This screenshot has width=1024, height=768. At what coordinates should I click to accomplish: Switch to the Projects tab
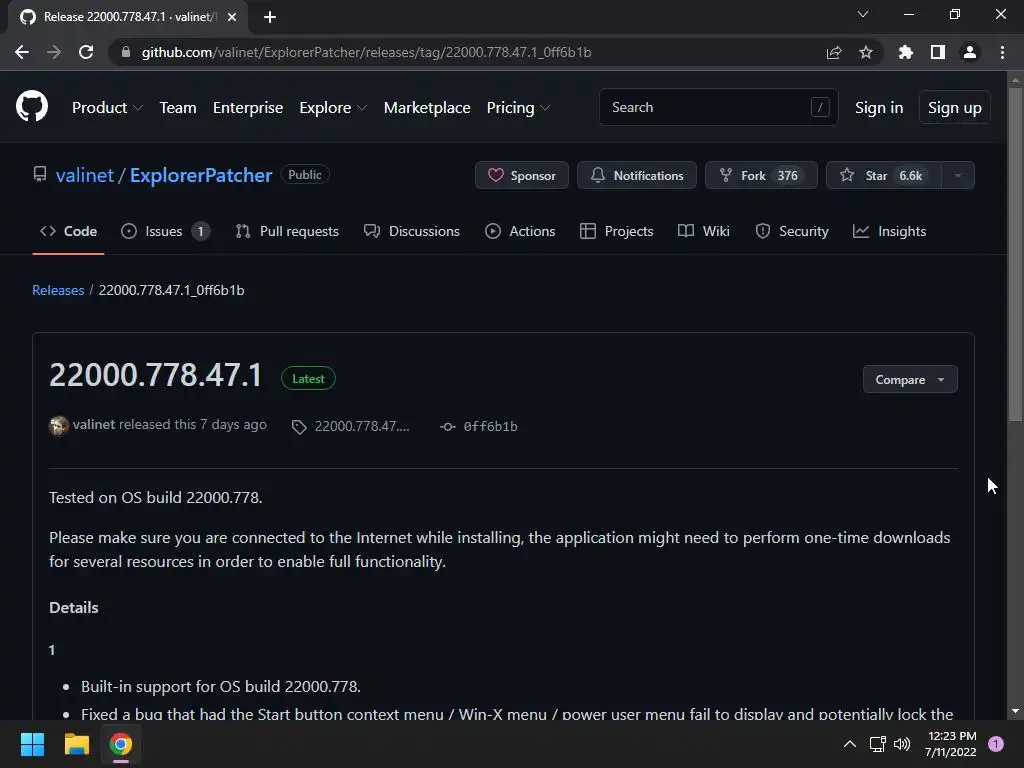pyautogui.click(x=616, y=231)
